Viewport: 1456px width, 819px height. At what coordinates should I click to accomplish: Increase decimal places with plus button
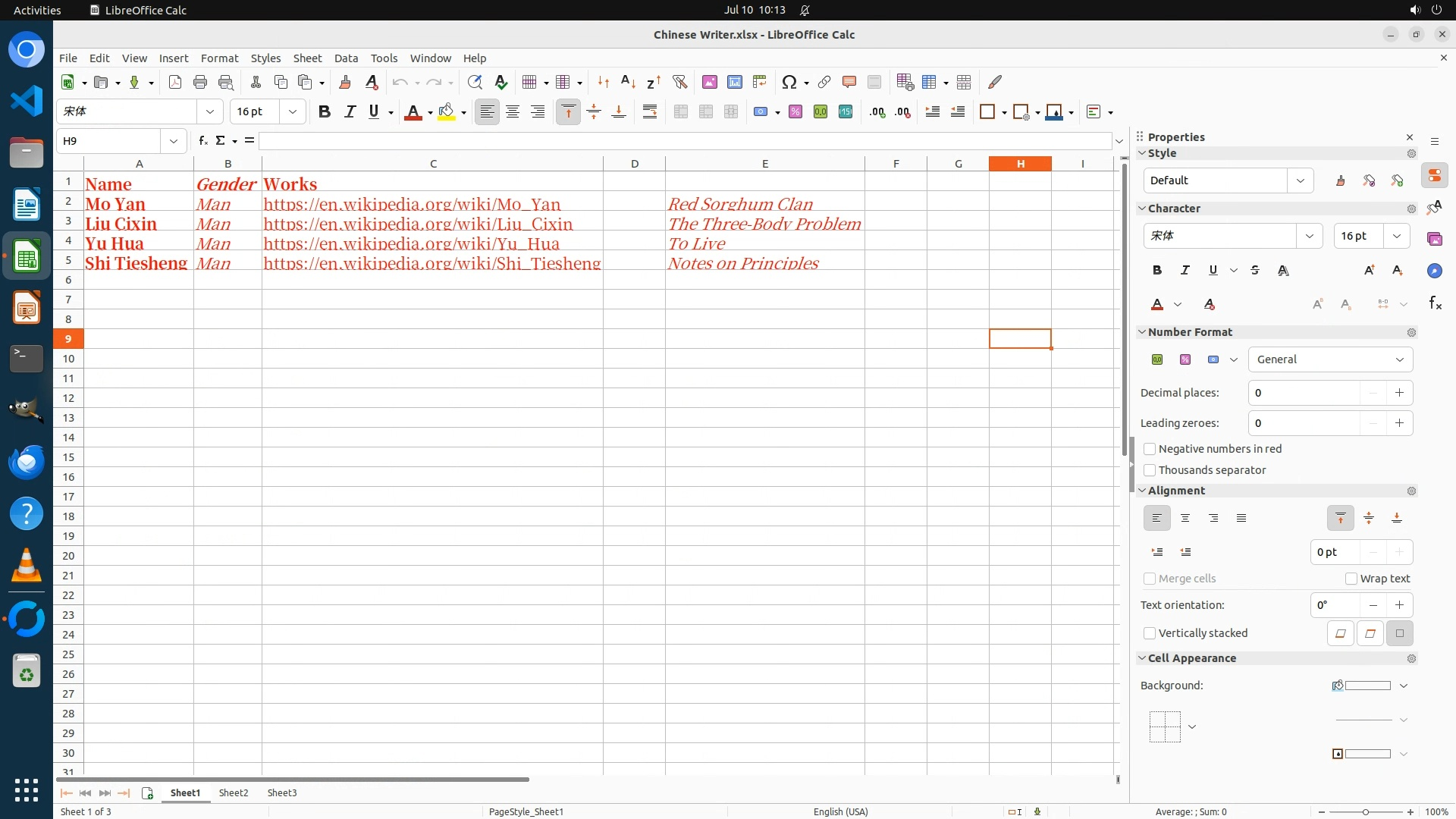pyautogui.click(x=1399, y=393)
